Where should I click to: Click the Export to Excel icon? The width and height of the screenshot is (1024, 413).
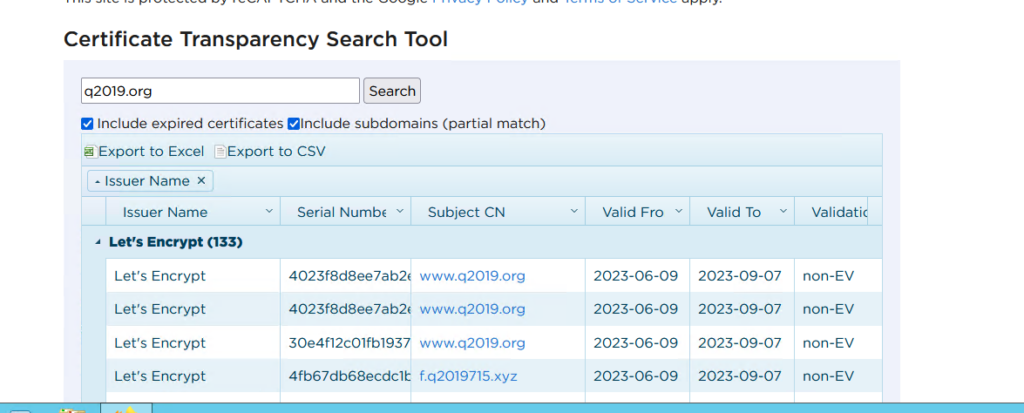[89, 152]
